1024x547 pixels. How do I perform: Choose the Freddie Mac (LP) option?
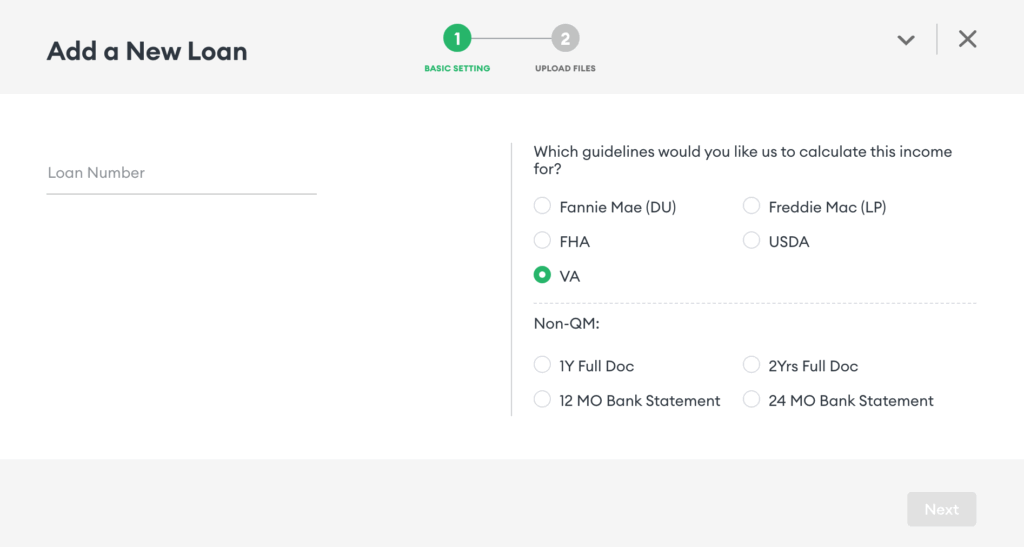(x=751, y=207)
